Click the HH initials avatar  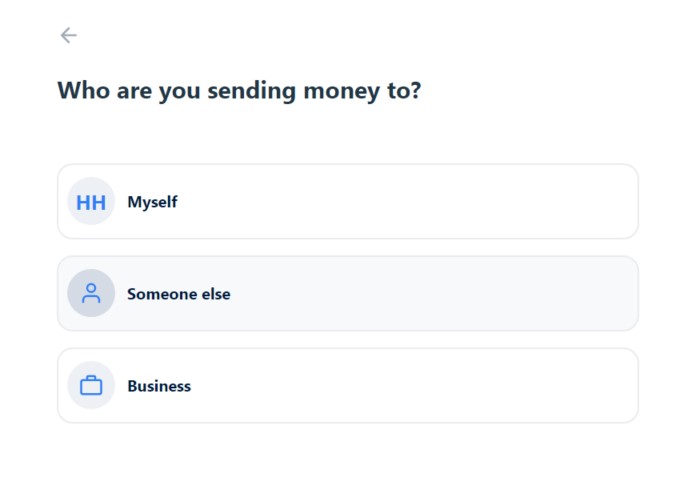[91, 201]
